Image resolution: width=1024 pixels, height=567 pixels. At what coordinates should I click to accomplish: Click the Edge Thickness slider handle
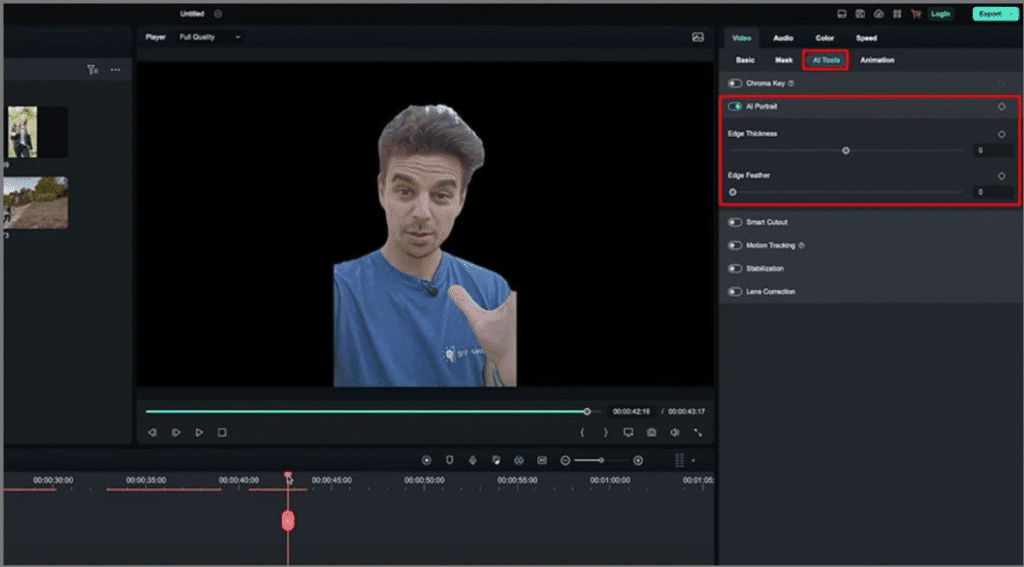point(846,151)
